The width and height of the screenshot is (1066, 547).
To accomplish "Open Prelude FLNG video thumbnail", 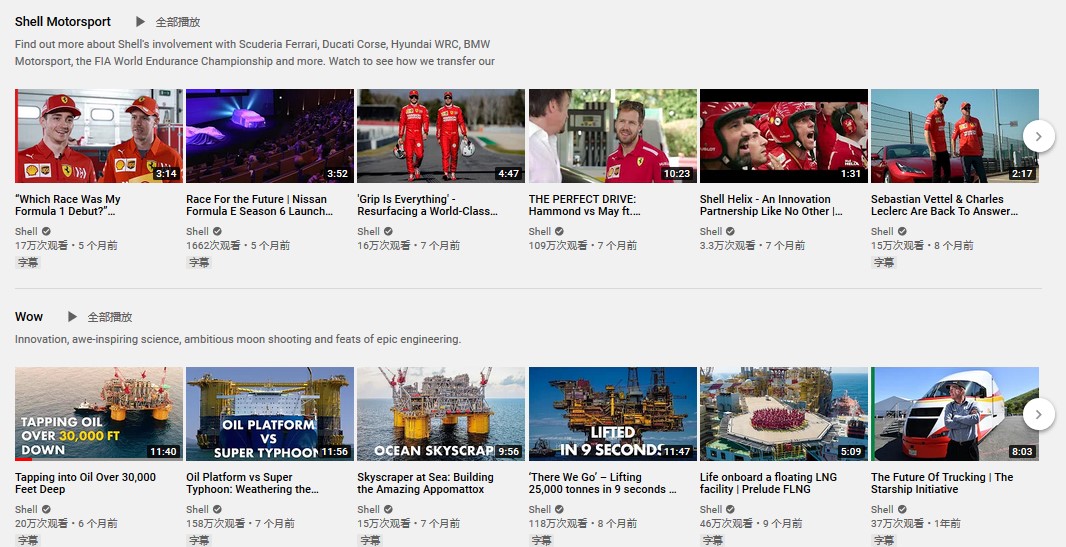I will click(784, 414).
